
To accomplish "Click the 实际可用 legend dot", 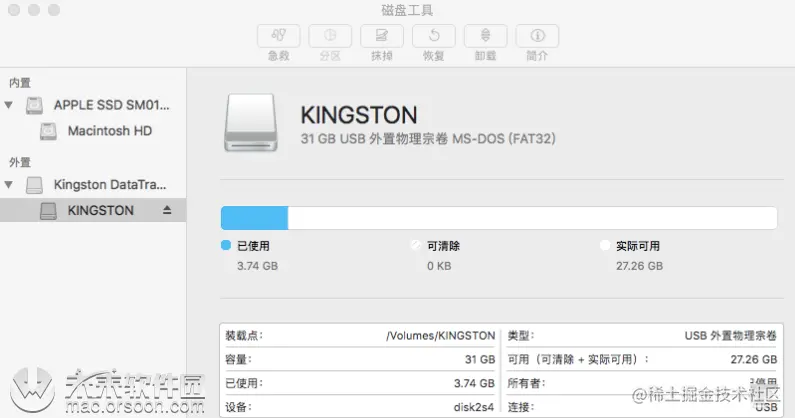I will click(605, 246).
